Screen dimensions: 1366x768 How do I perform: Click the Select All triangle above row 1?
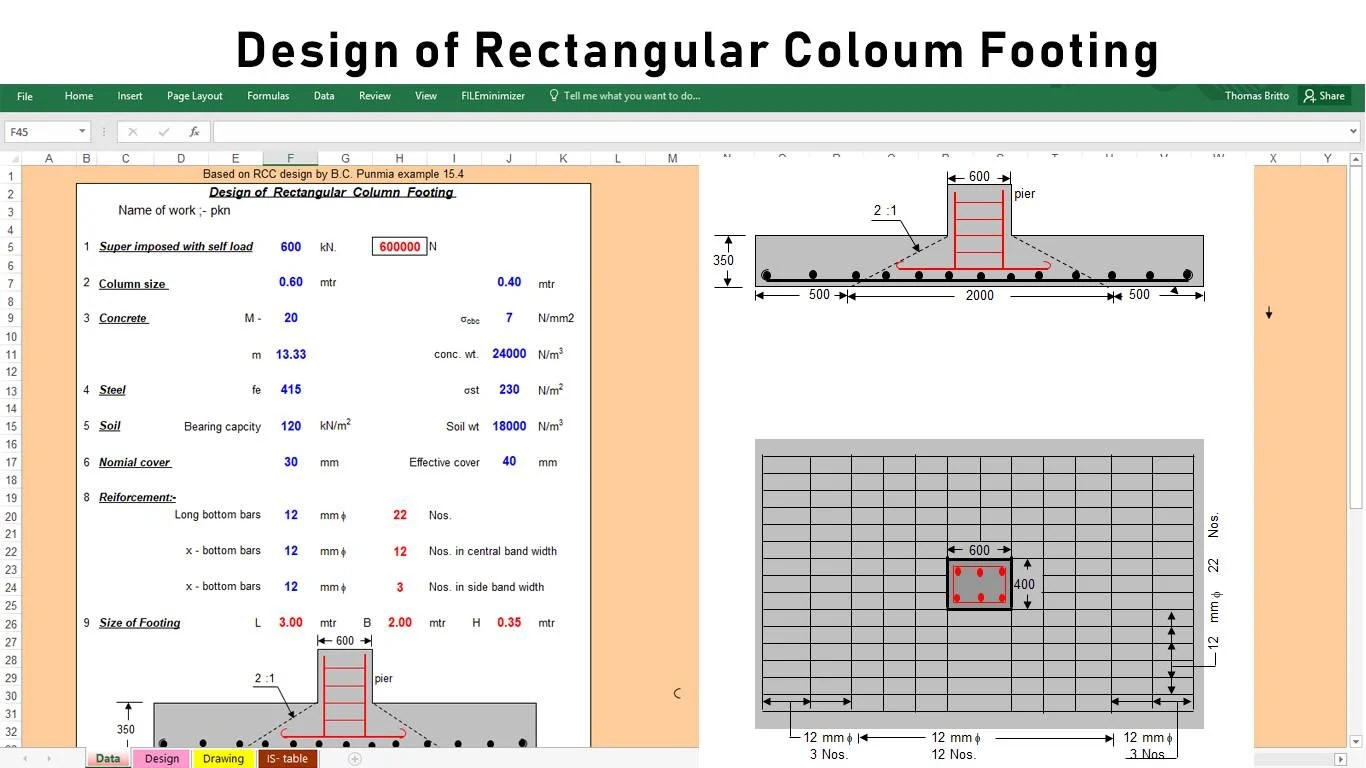[14, 158]
